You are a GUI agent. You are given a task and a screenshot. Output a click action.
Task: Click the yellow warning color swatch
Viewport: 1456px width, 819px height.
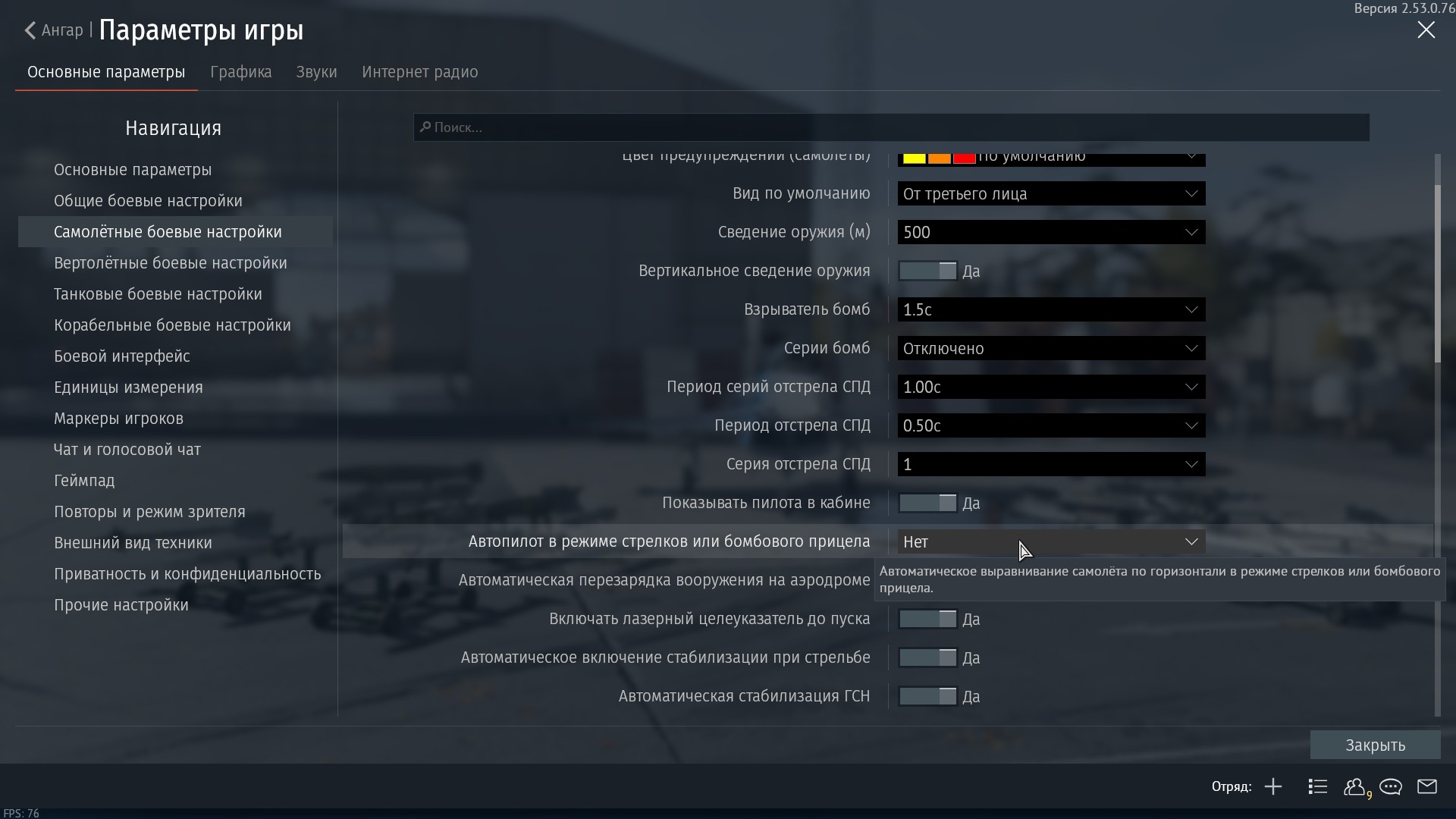[914, 158]
